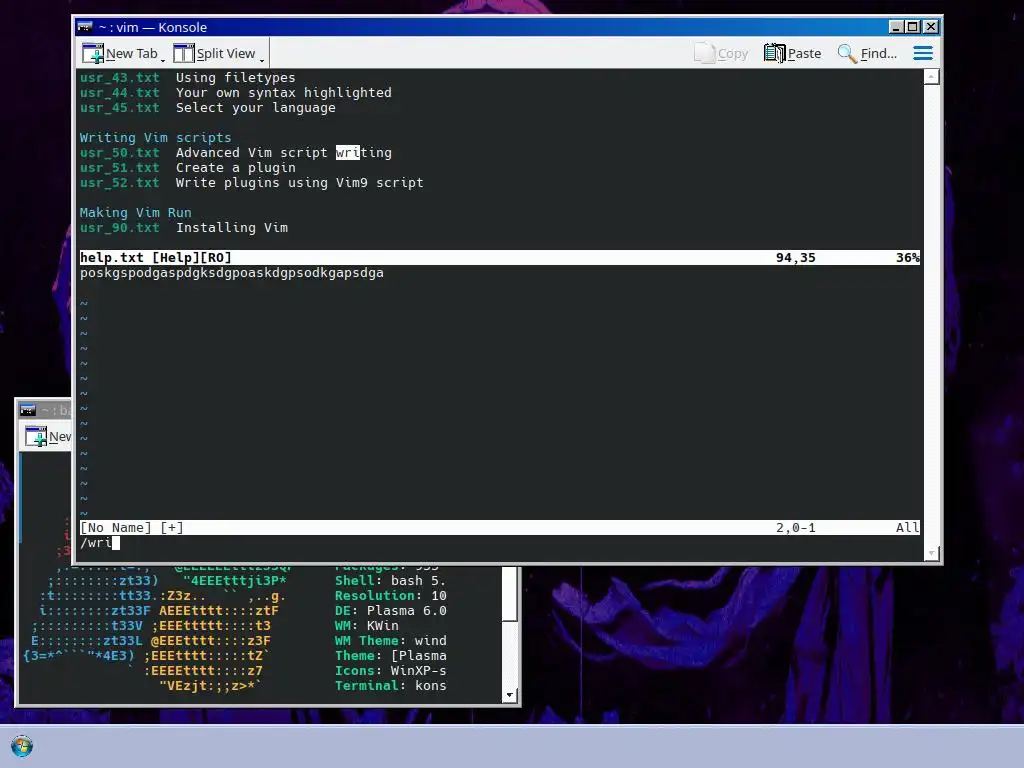This screenshot has width=1024, height=768.
Task: Minimize the vim Konsole window
Action: pyautogui.click(x=896, y=27)
